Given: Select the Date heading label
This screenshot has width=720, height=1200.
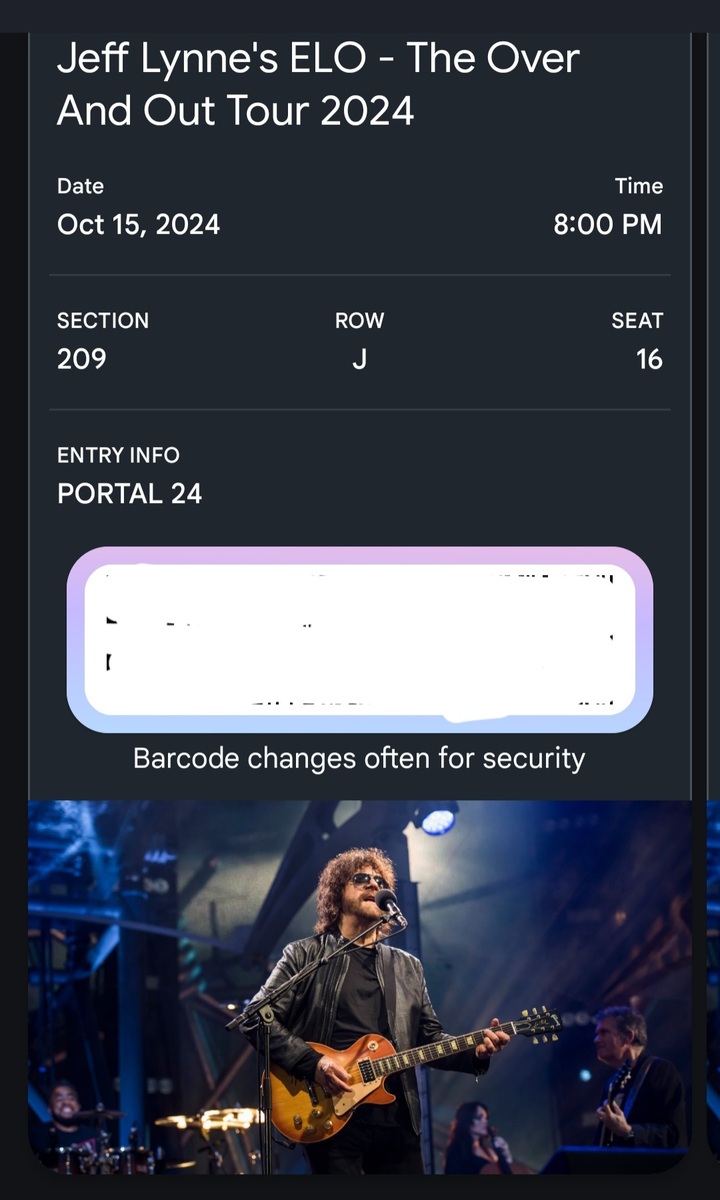Looking at the screenshot, I should click(80, 186).
